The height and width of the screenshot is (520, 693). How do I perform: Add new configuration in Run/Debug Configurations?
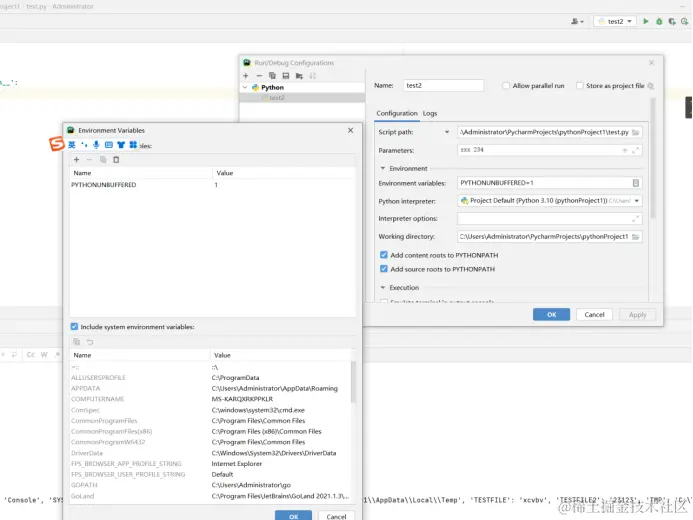coord(246,76)
